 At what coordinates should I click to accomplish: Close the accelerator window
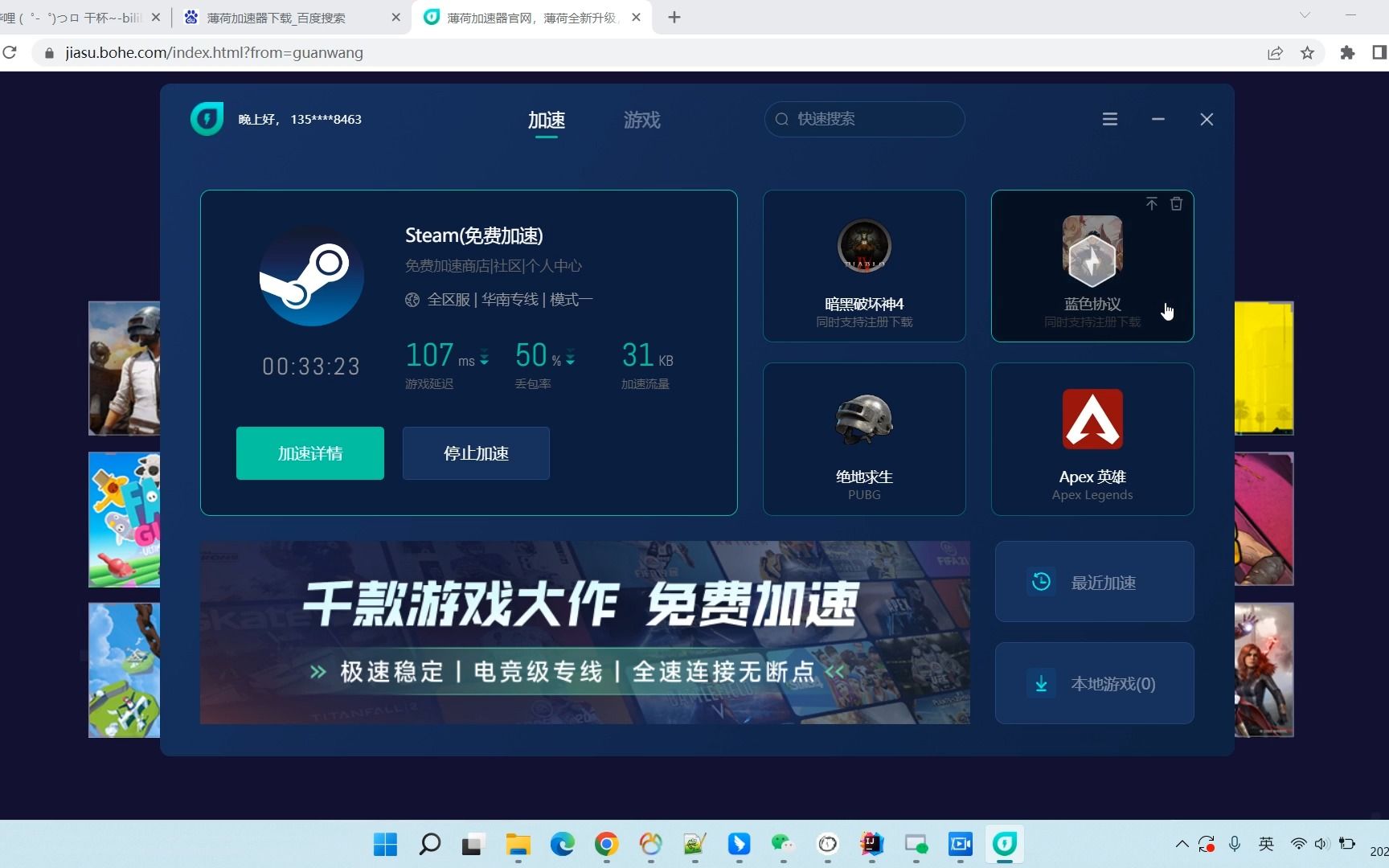tap(1207, 119)
